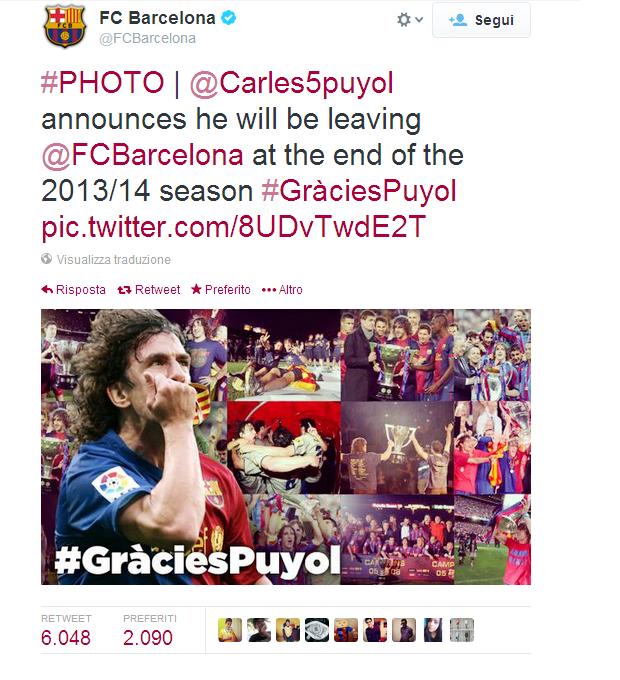Open the #GràciesPuyol collage photo

coord(286,447)
